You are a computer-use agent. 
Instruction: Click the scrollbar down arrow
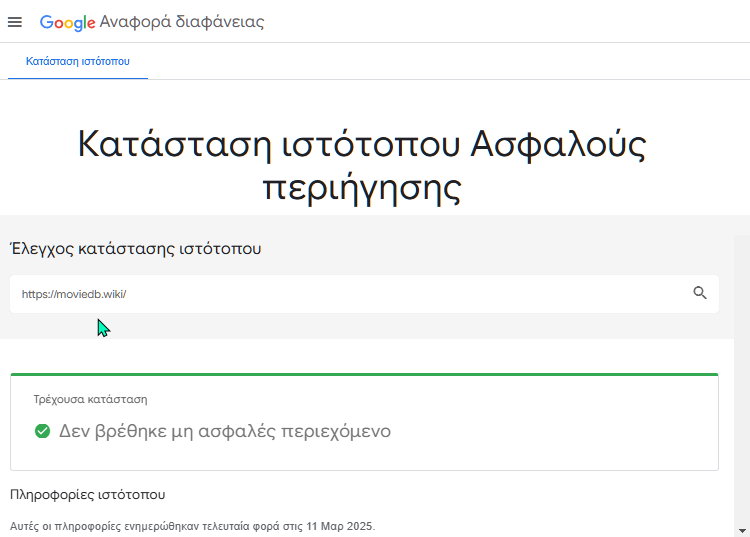click(742, 531)
